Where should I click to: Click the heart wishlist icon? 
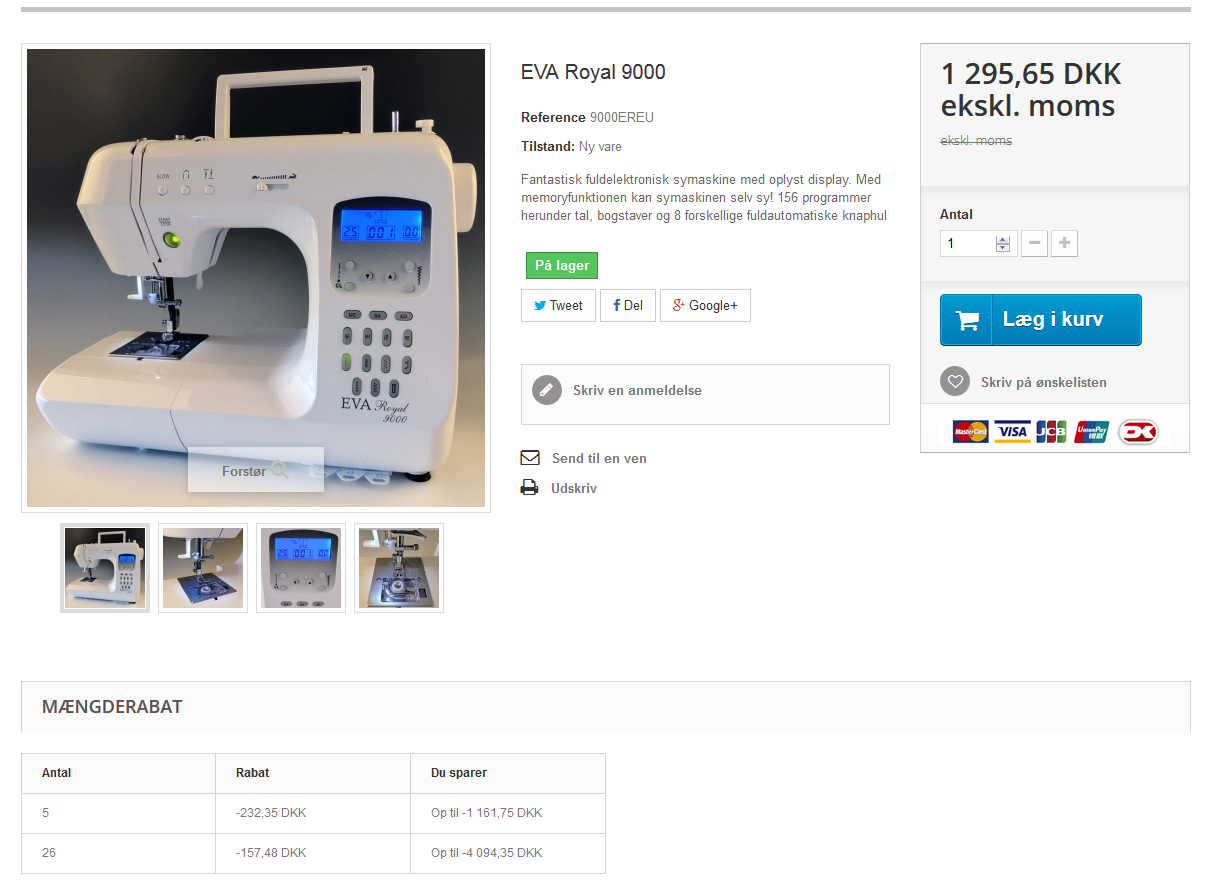coord(955,382)
